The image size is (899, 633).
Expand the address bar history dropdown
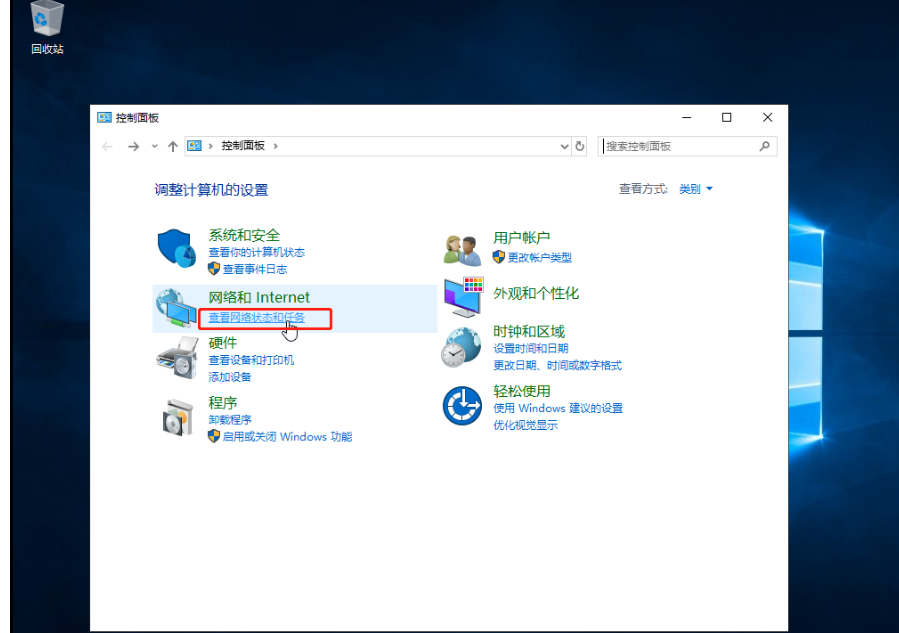pyautogui.click(x=564, y=146)
